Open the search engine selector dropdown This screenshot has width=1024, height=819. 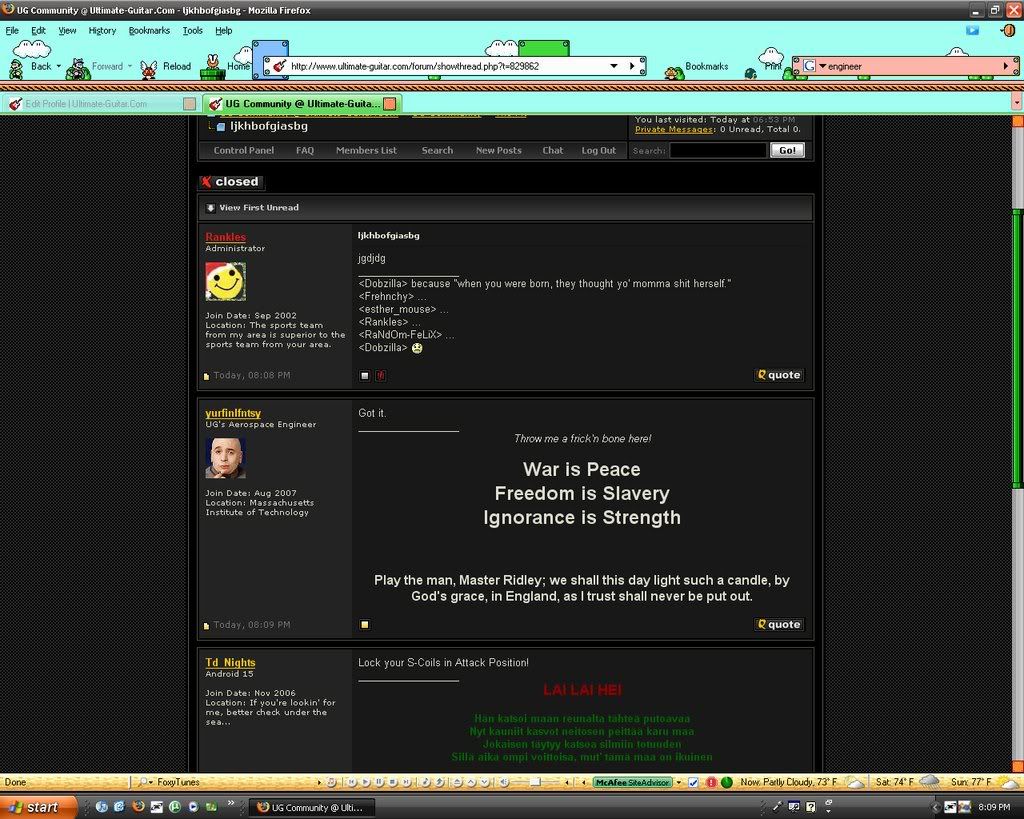coord(822,66)
